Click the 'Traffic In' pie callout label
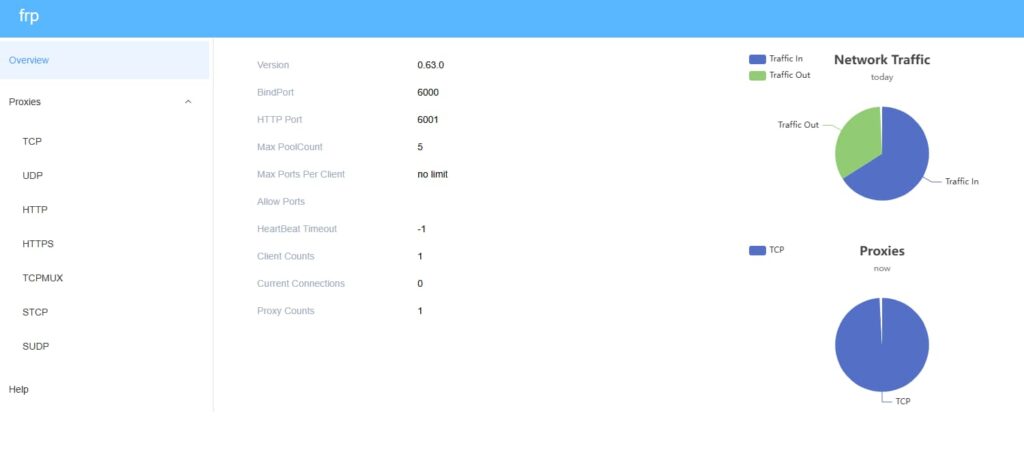 click(x=961, y=182)
